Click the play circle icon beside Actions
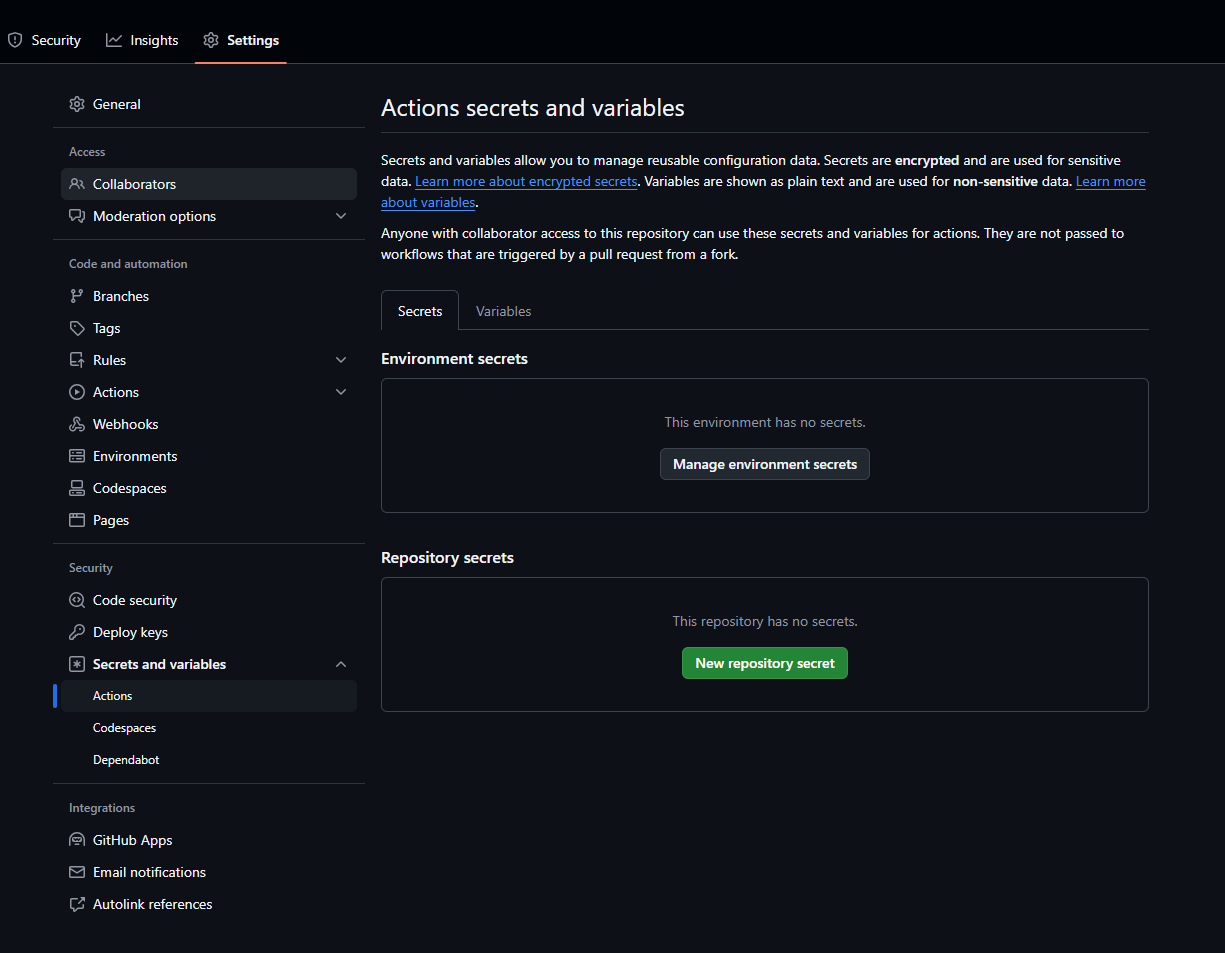1225x953 pixels. [x=77, y=392]
